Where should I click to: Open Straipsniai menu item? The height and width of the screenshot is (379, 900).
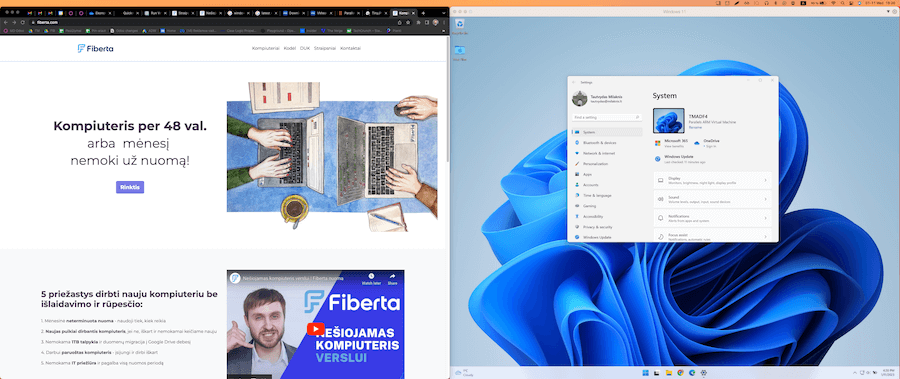point(325,49)
